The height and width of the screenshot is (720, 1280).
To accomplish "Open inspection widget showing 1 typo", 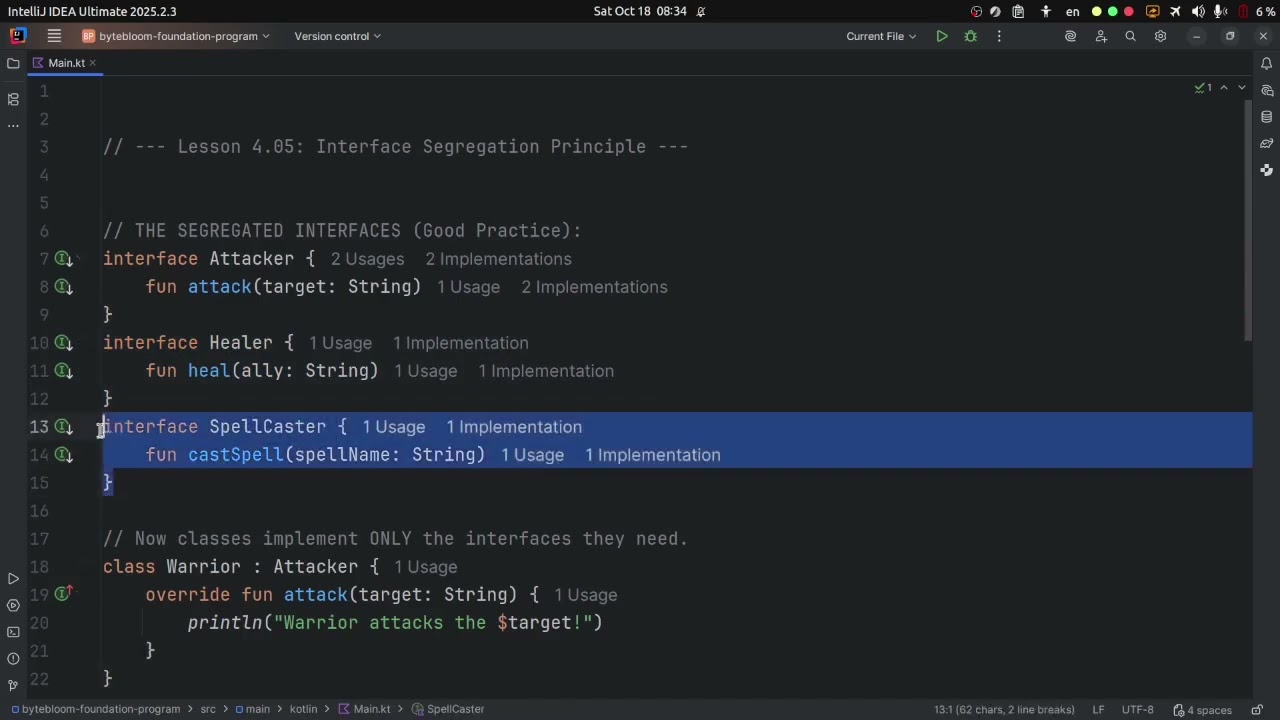I will click(1203, 88).
